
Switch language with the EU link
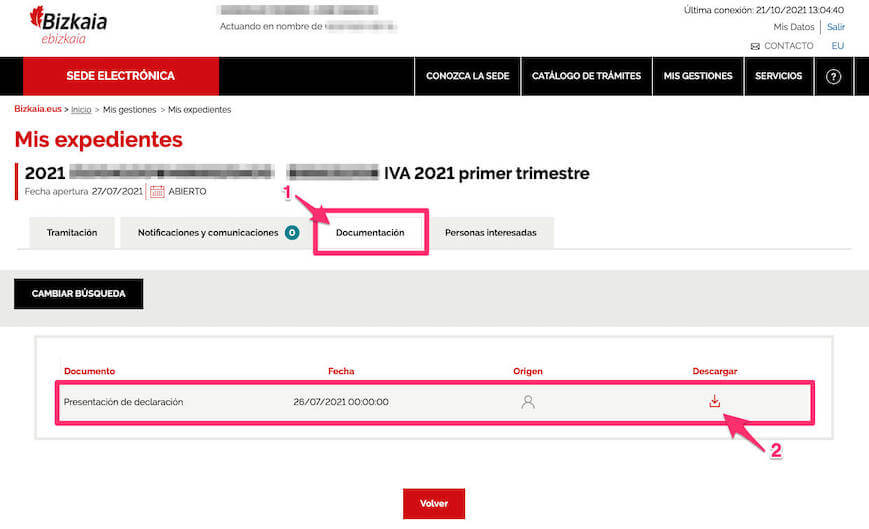[x=837, y=46]
